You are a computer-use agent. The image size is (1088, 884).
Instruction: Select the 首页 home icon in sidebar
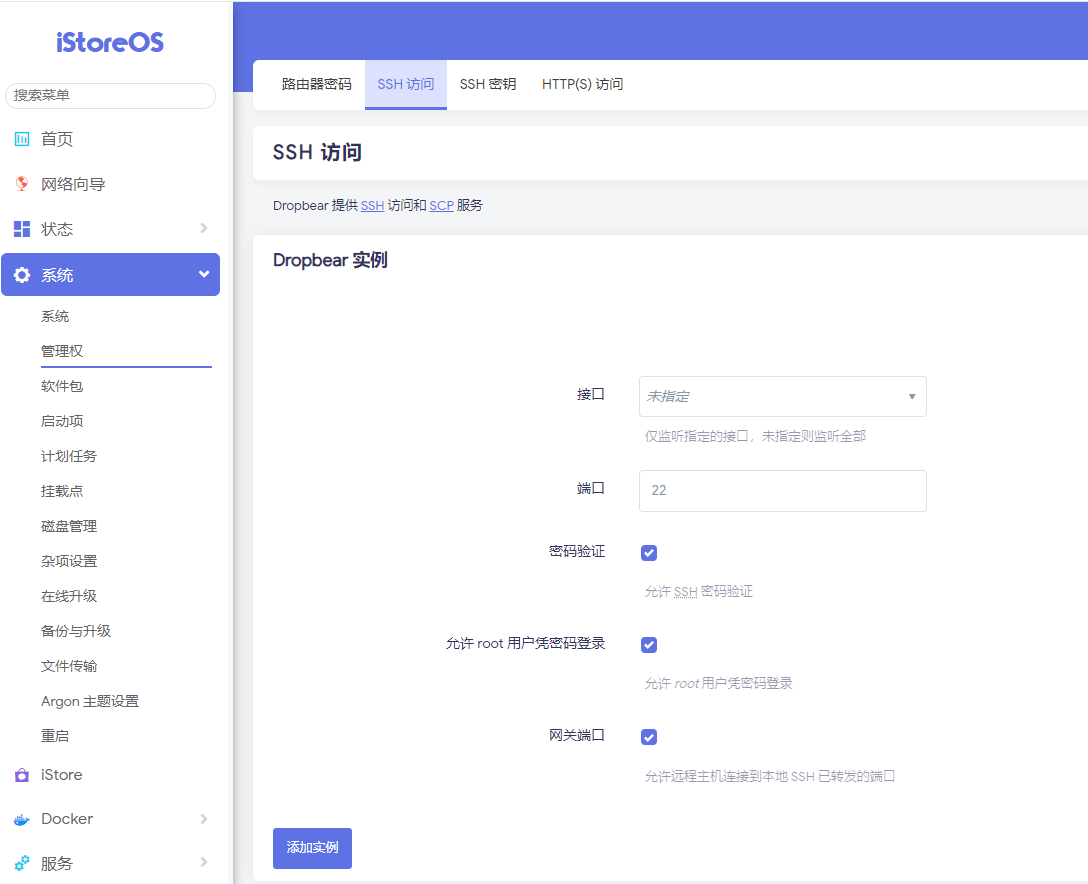pyautogui.click(x=22, y=139)
